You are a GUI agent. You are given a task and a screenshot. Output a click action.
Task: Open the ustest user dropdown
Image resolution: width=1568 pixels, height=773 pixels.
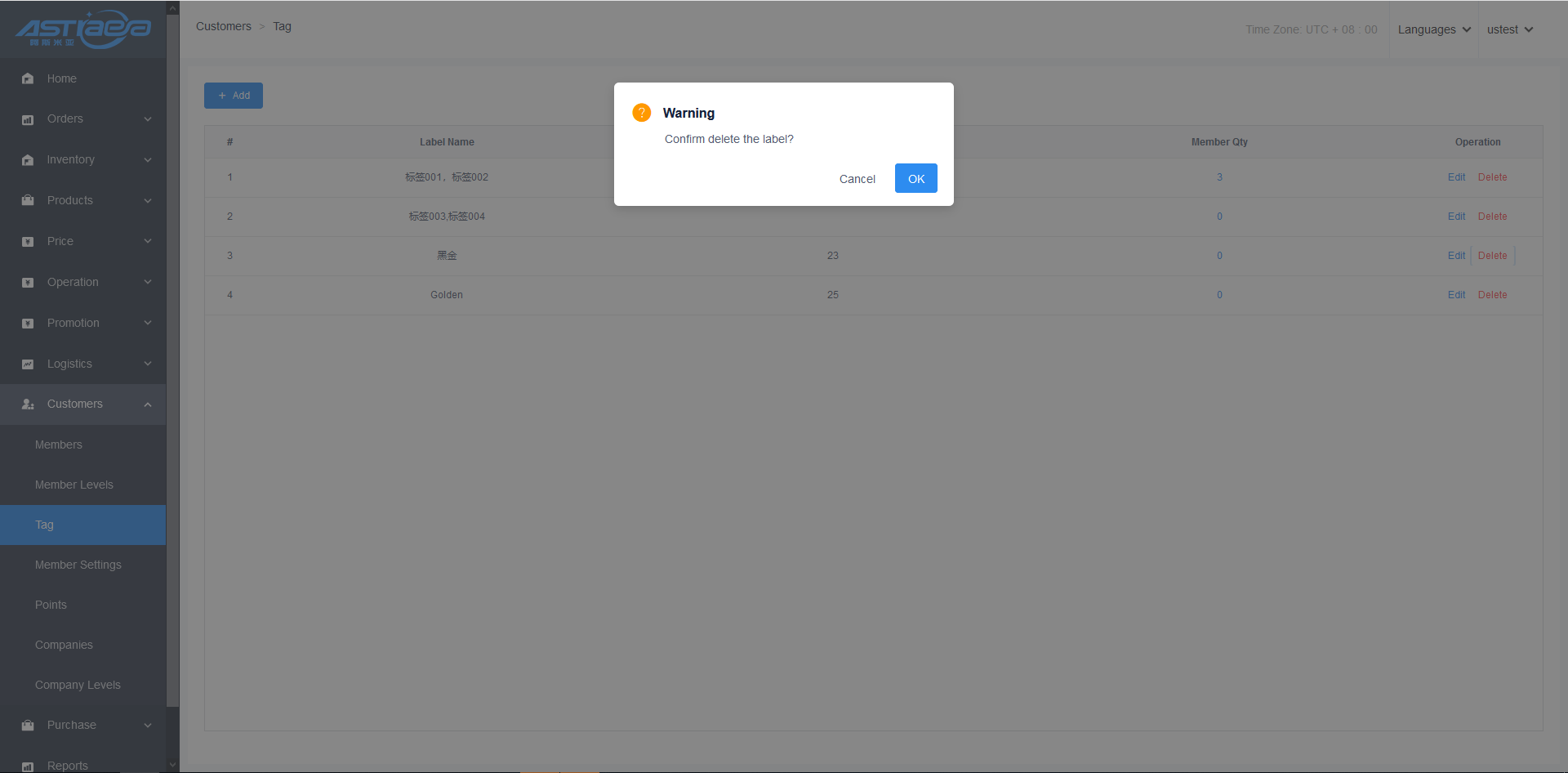pyautogui.click(x=1509, y=29)
